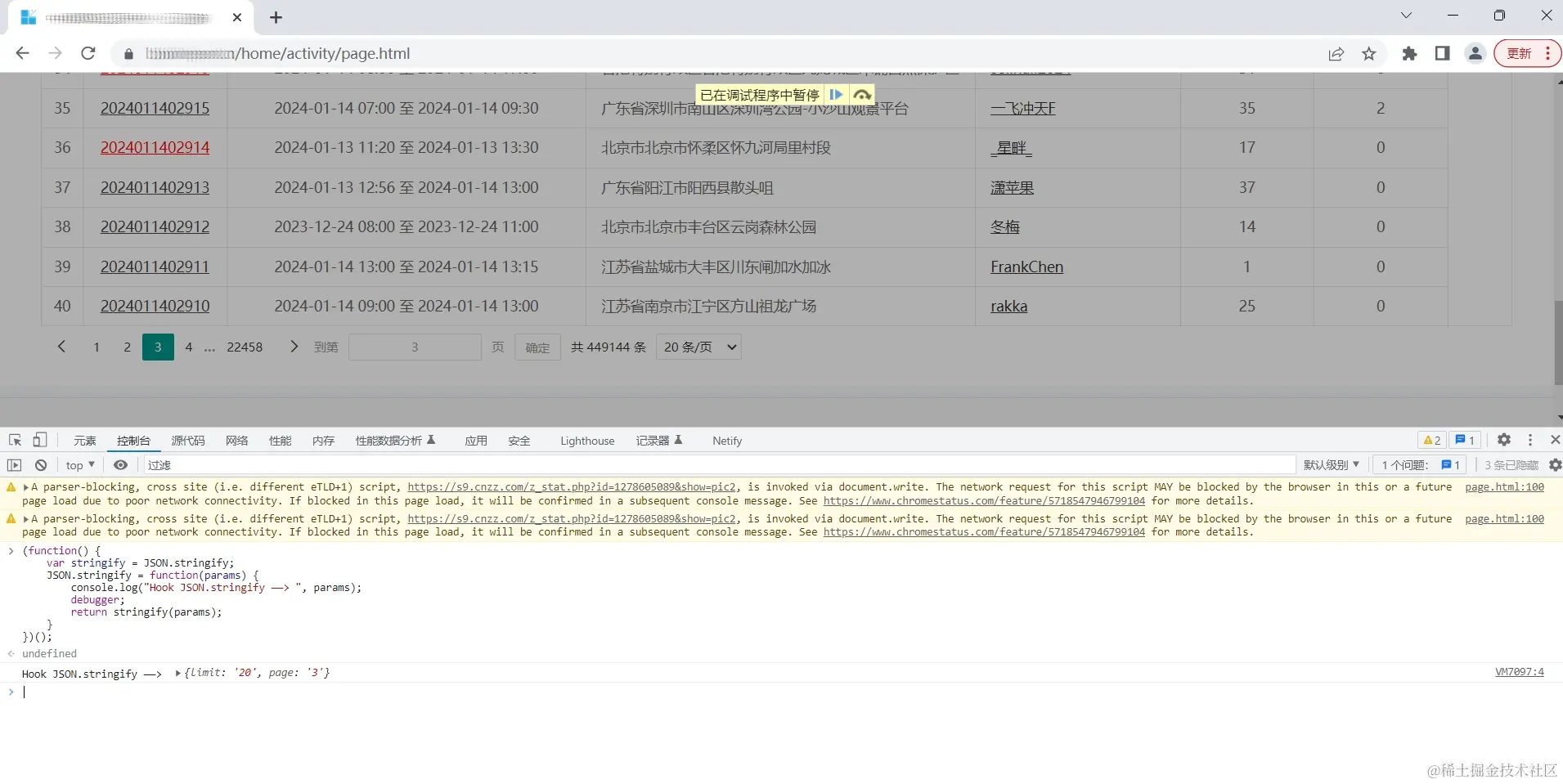1563x784 pixels.
Task: Switch to the 源代码 tab
Action: (188, 441)
